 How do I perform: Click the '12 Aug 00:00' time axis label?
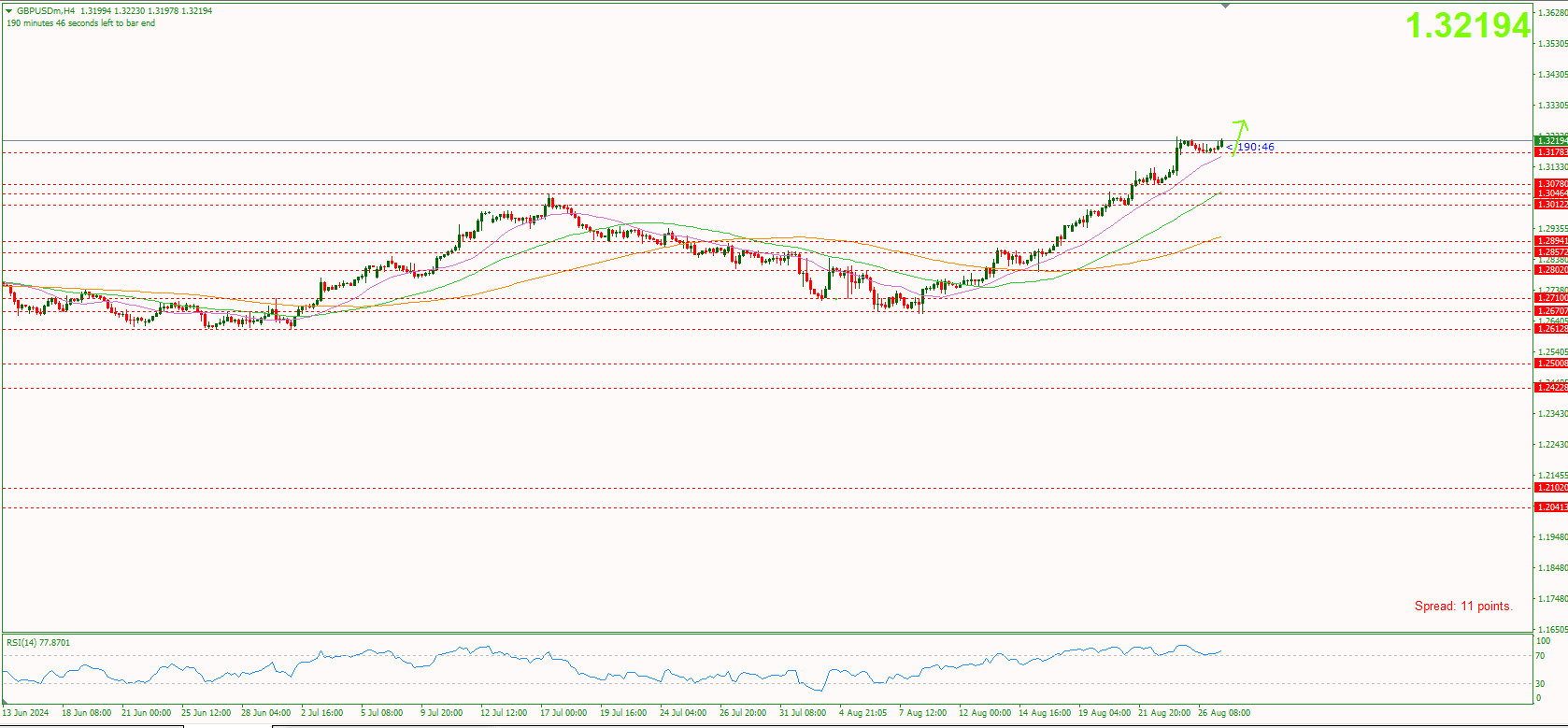(x=985, y=713)
